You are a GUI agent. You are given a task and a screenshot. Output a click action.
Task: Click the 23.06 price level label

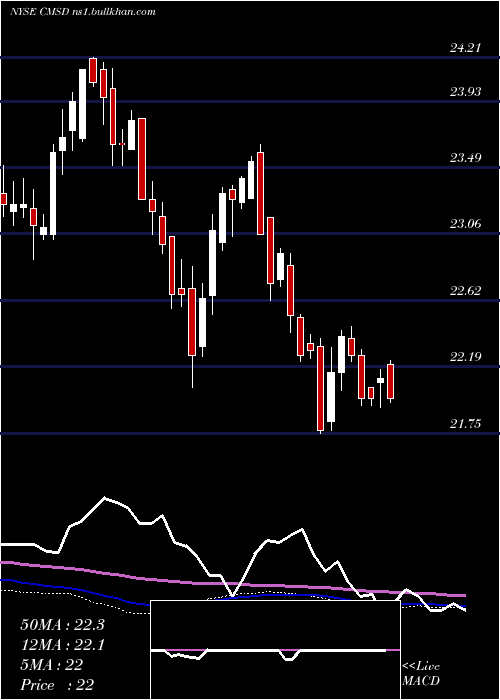465,223
